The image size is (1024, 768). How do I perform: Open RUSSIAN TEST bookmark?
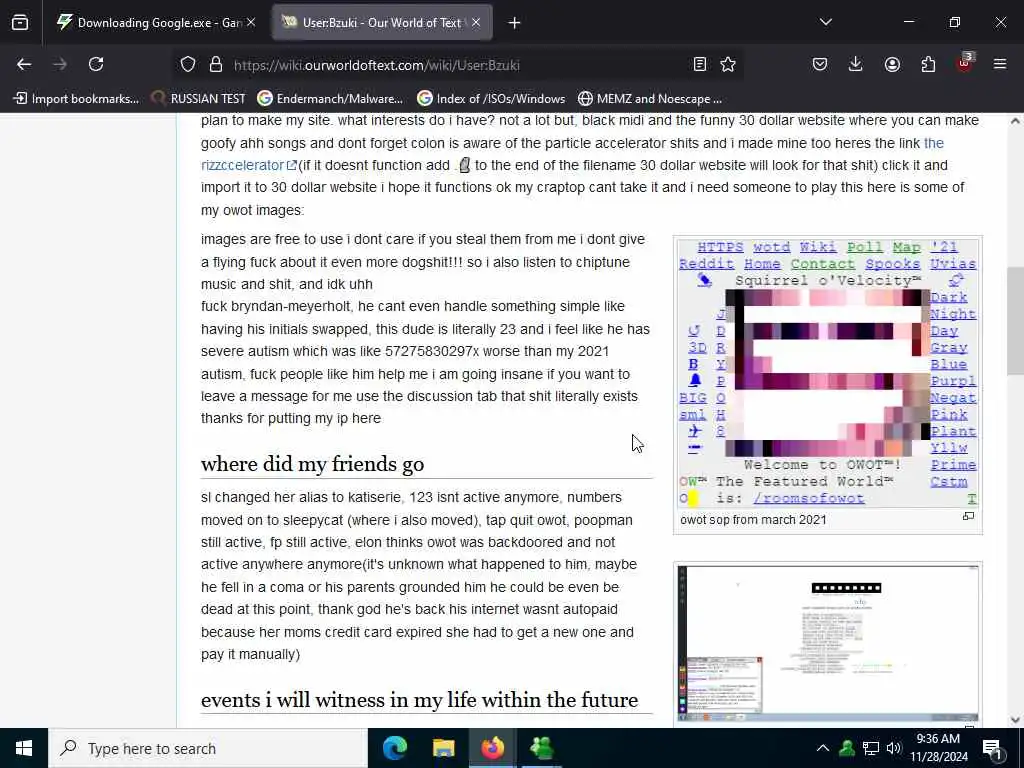click(x=199, y=99)
